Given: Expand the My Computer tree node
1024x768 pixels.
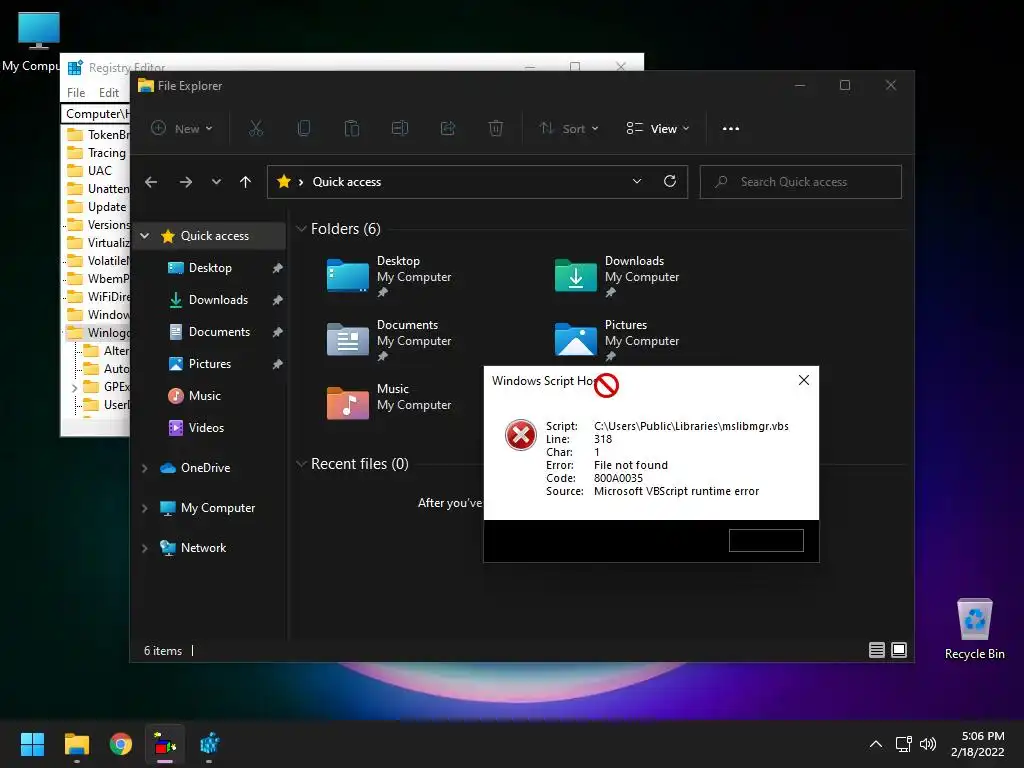Looking at the screenshot, I should pyautogui.click(x=145, y=508).
